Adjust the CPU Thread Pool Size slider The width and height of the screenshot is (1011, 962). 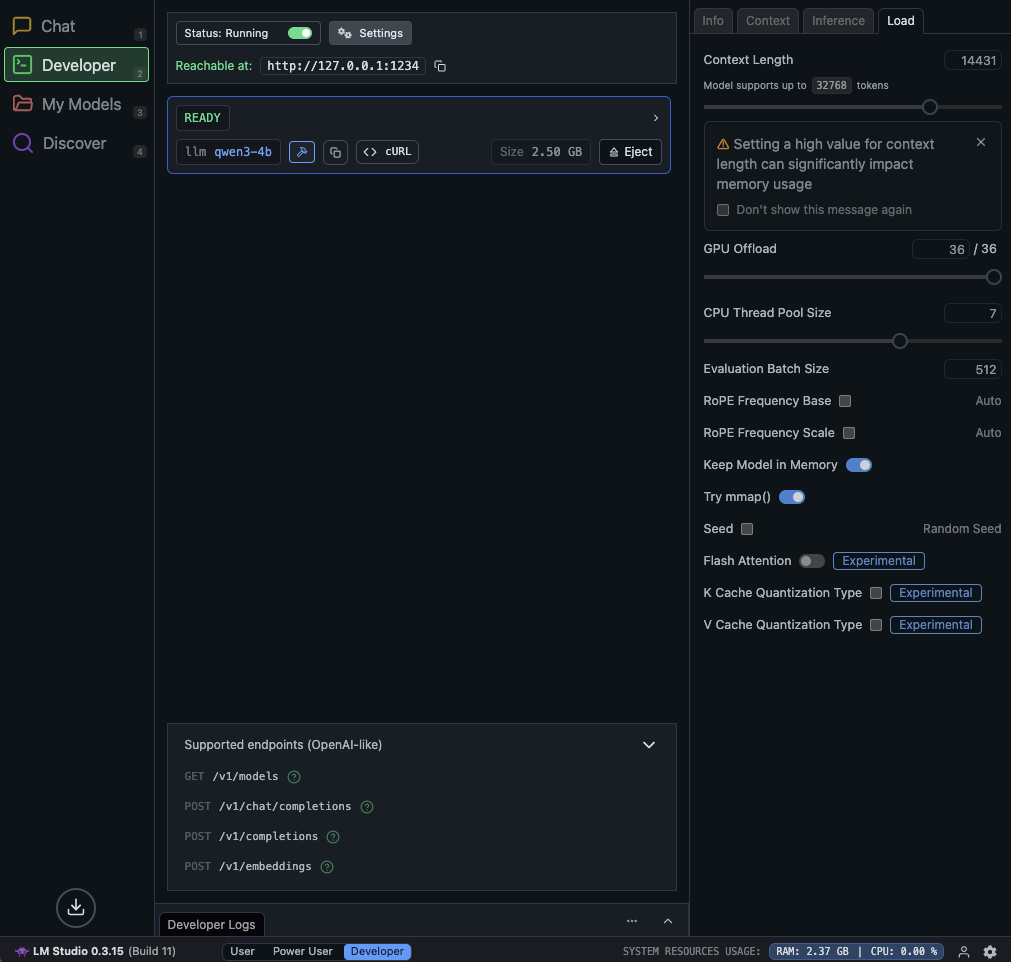click(899, 341)
